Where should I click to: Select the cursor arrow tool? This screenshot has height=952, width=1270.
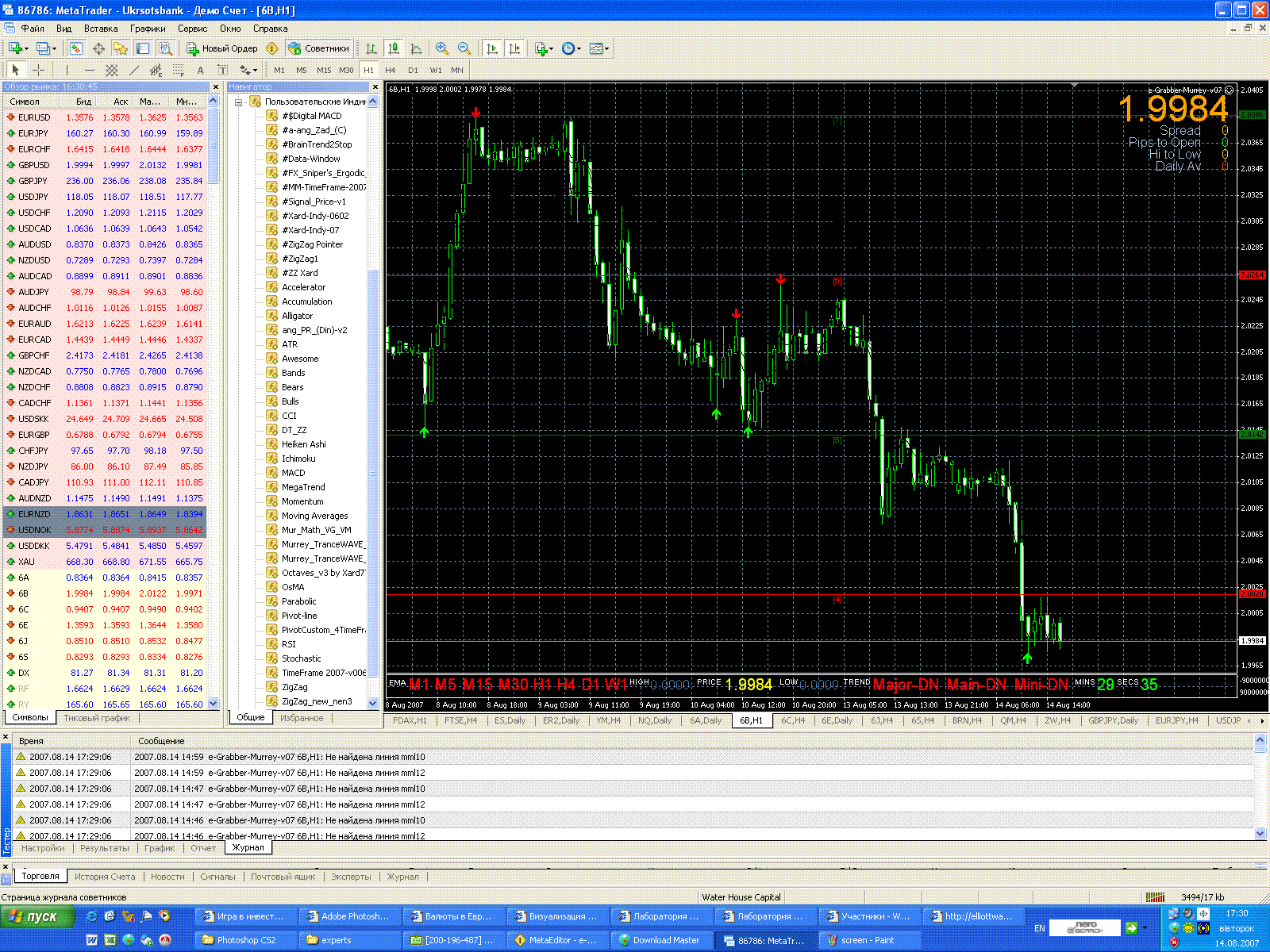(15, 70)
